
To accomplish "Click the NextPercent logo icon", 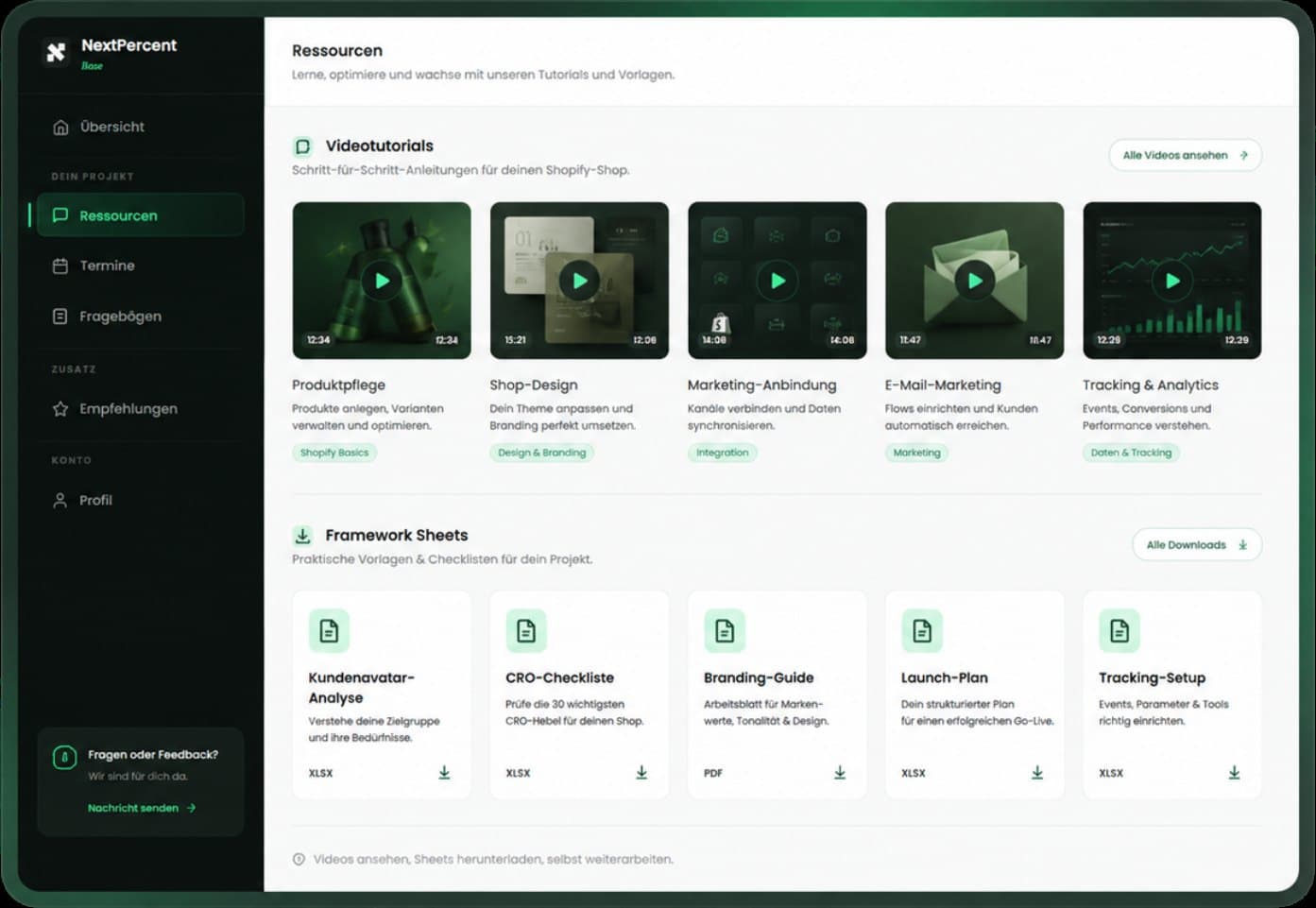I will coord(57,52).
